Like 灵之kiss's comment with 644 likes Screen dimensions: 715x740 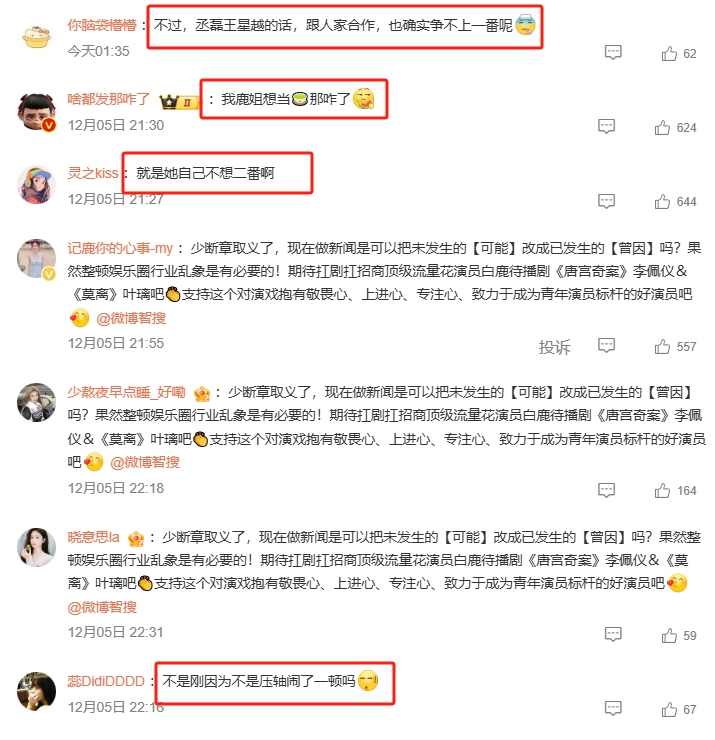coord(675,202)
